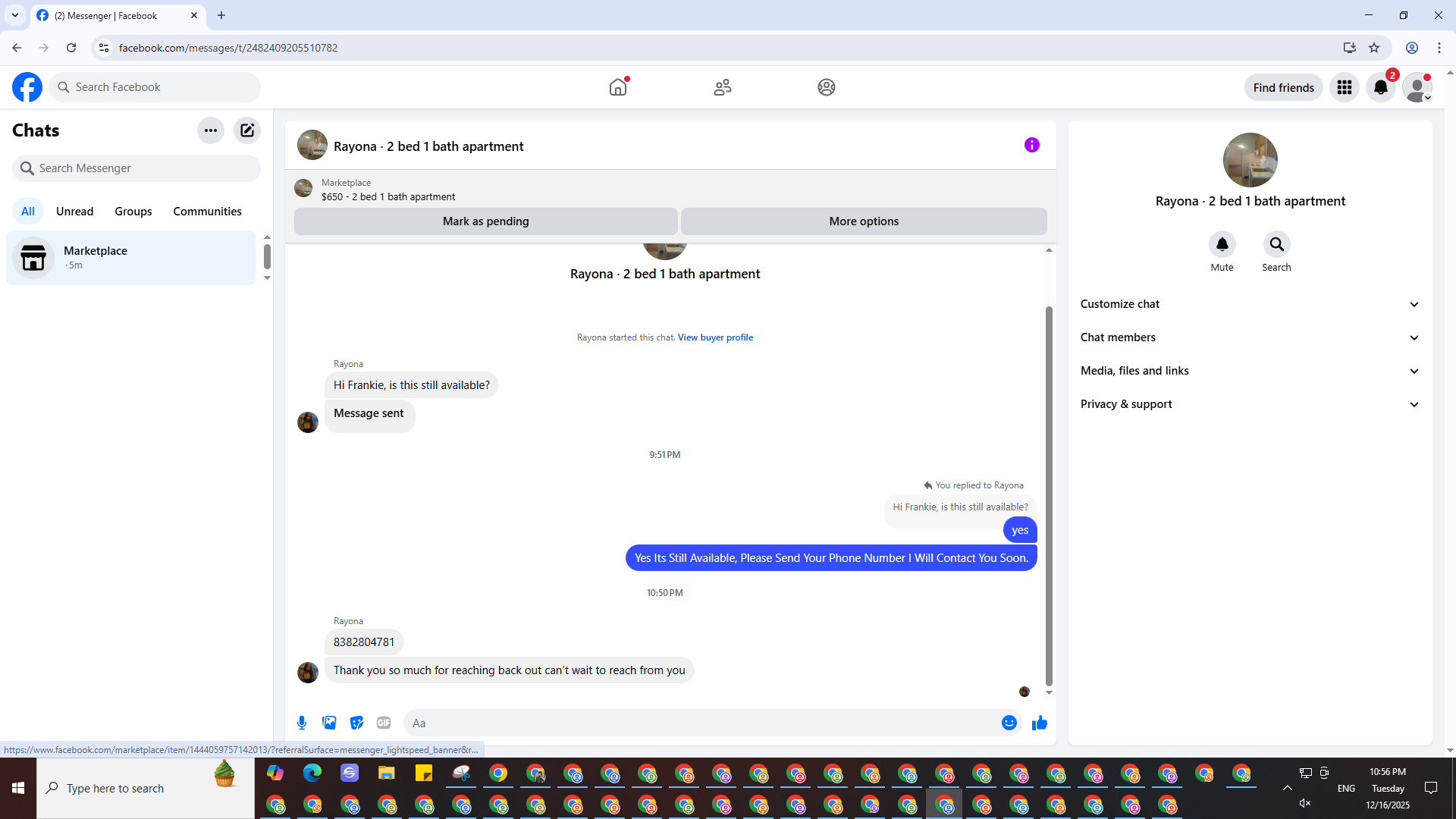Attach a photo or file
Viewport: 1456px width, 819px height.
(329, 723)
